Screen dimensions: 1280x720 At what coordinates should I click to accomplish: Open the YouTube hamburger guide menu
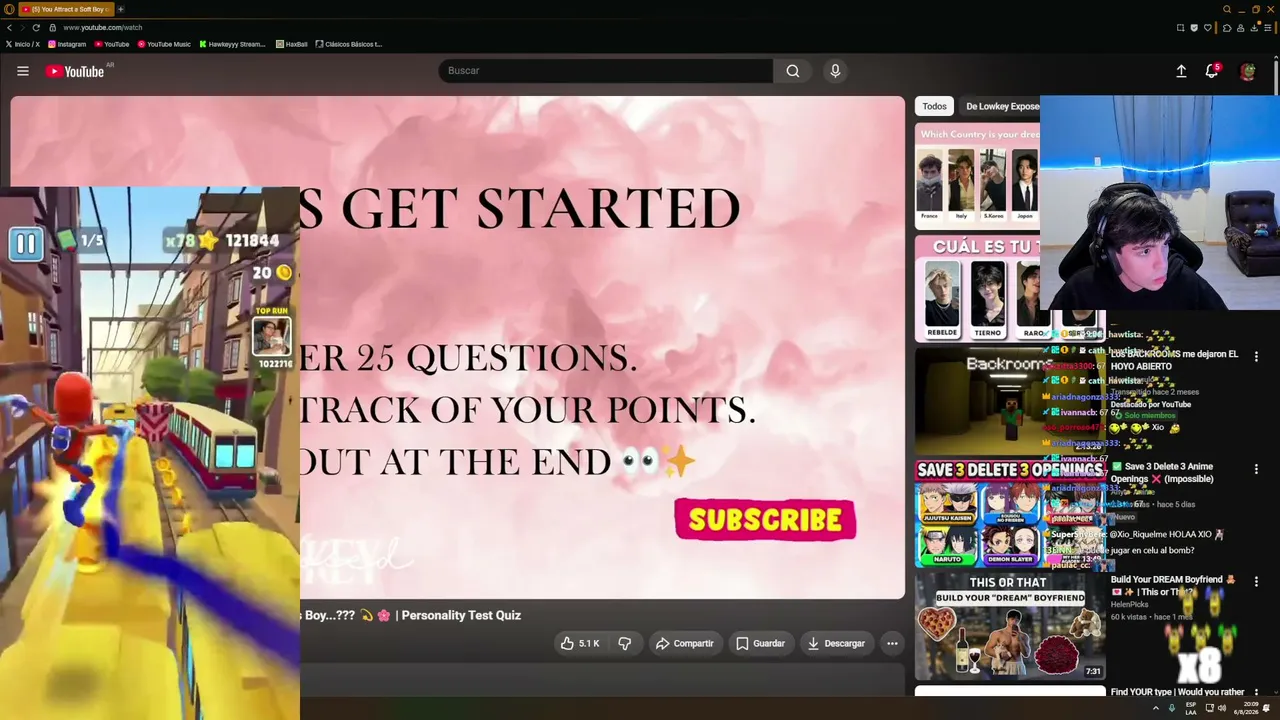pos(23,71)
